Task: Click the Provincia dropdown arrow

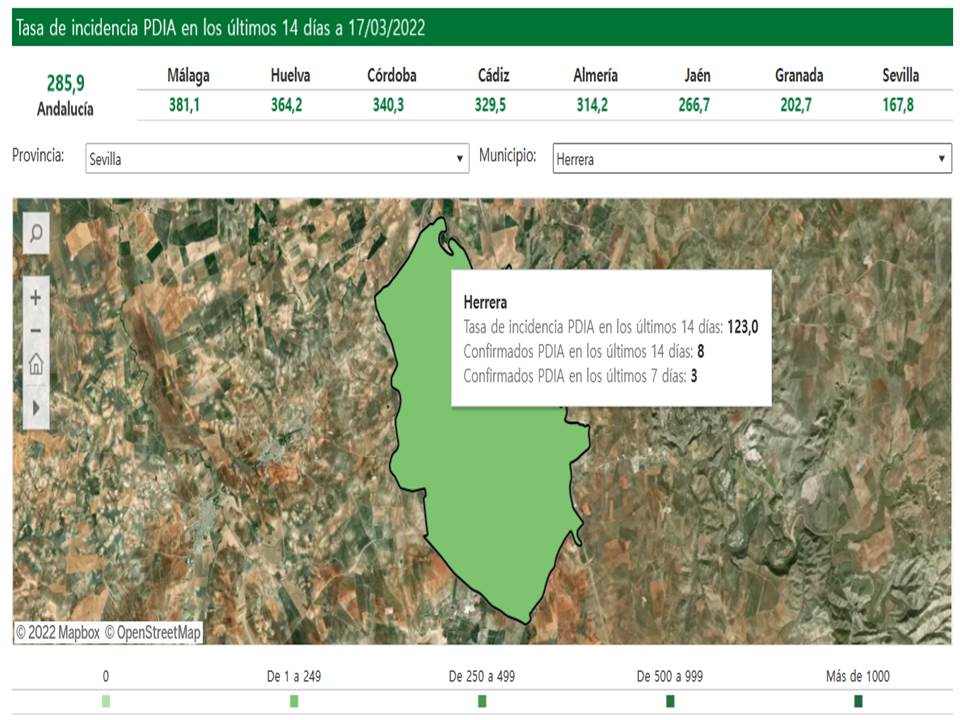Action: [x=460, y=158]
